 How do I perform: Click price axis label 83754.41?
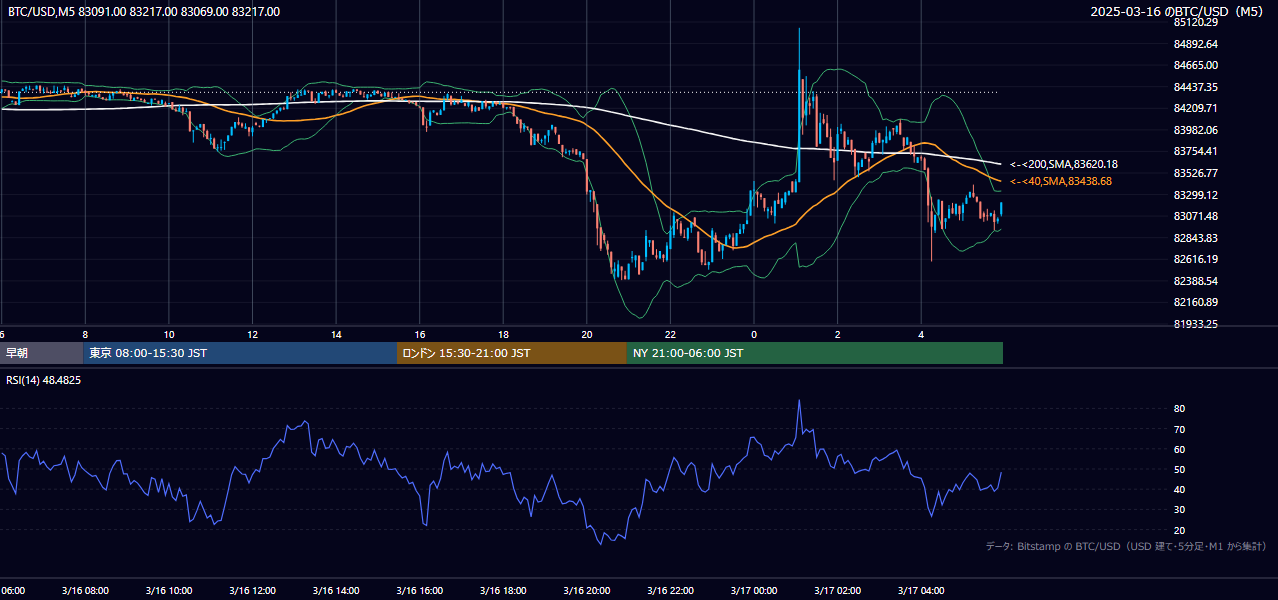coord(1195,151)
